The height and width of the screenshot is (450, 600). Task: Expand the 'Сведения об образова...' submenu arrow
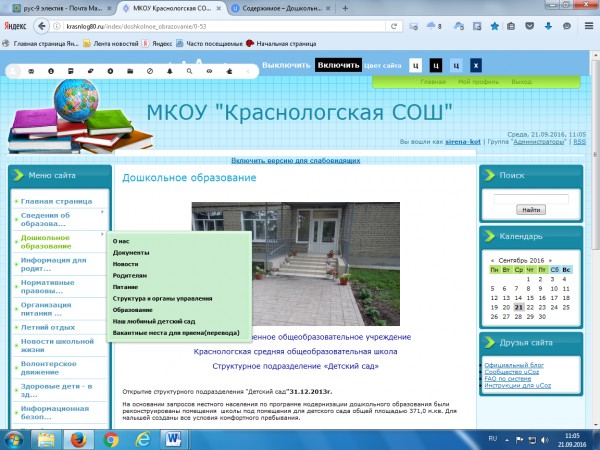102,212
